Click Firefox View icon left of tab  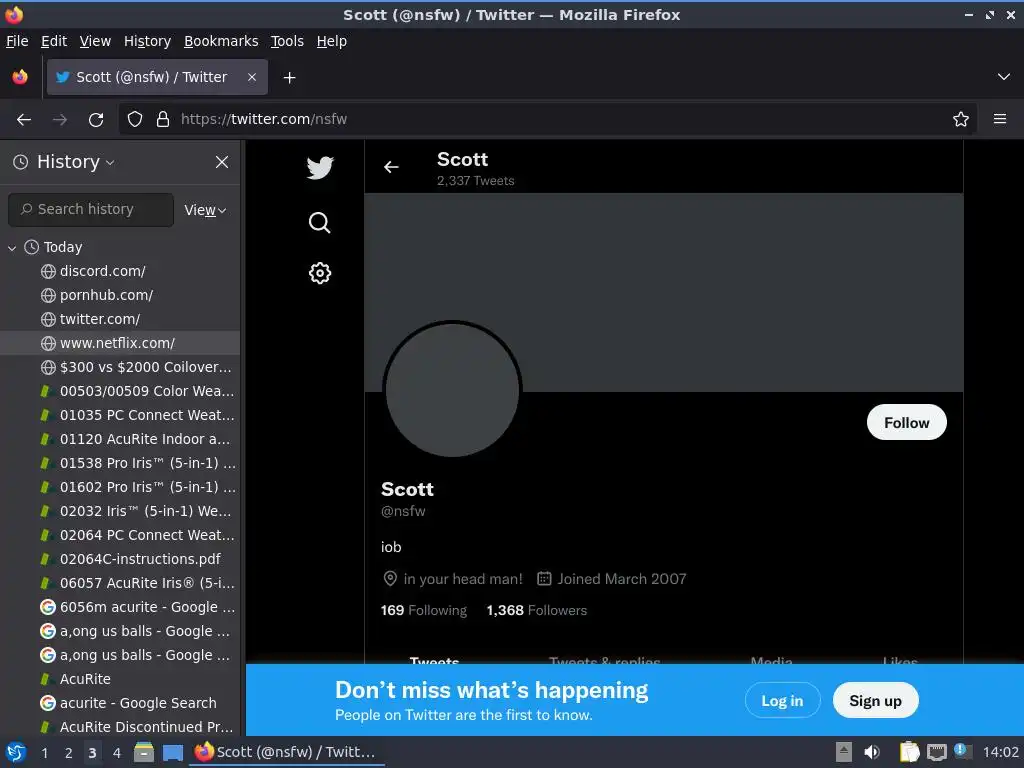pyautogui.click(x=20, y=77)
